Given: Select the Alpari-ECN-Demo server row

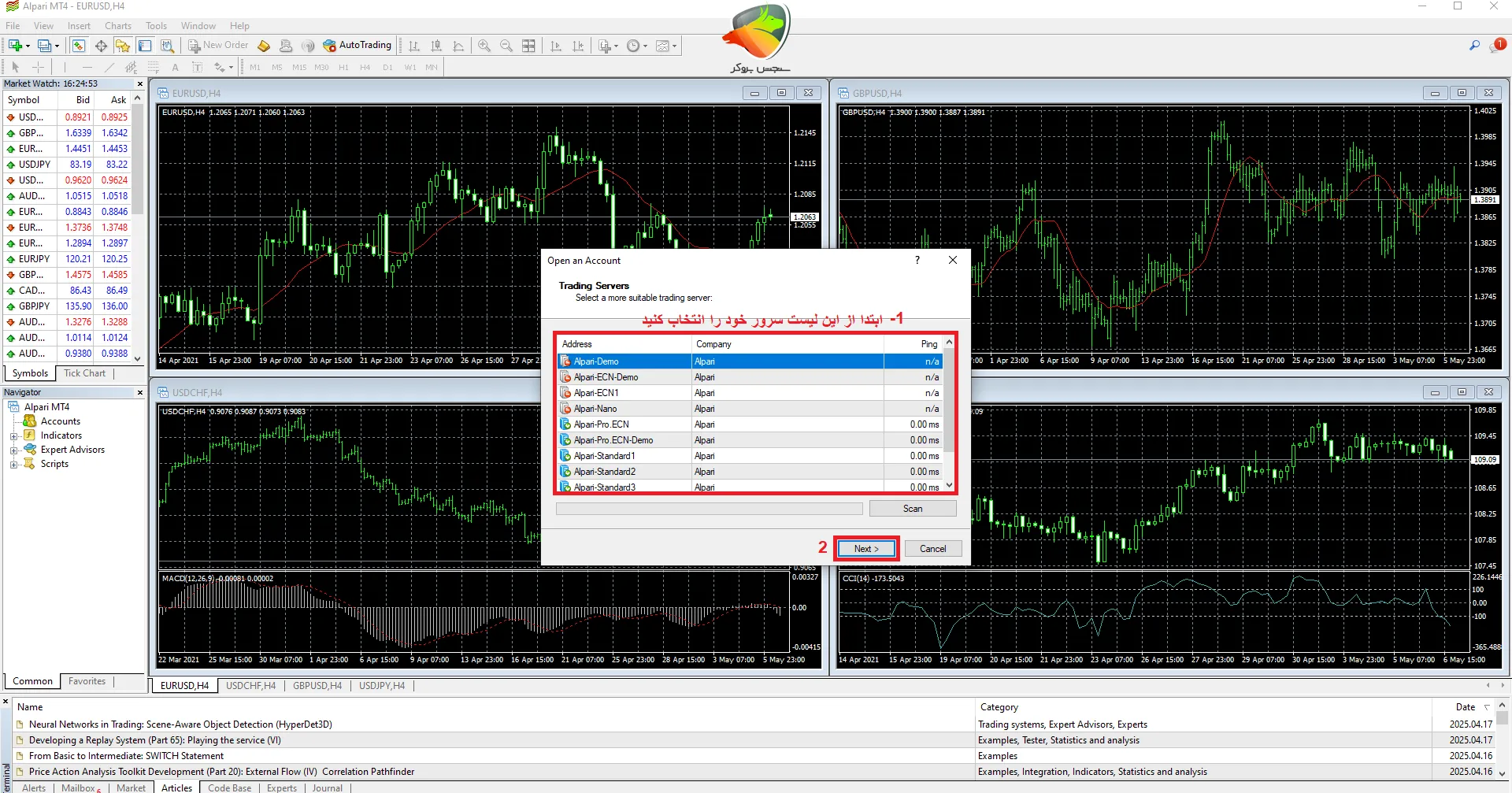Looking at the screenshot, I should 750,377.
